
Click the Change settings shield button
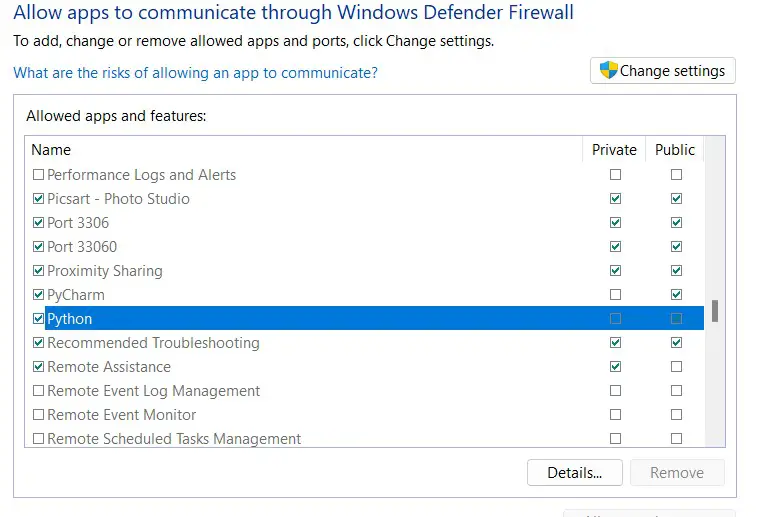(x=662, y=71)
